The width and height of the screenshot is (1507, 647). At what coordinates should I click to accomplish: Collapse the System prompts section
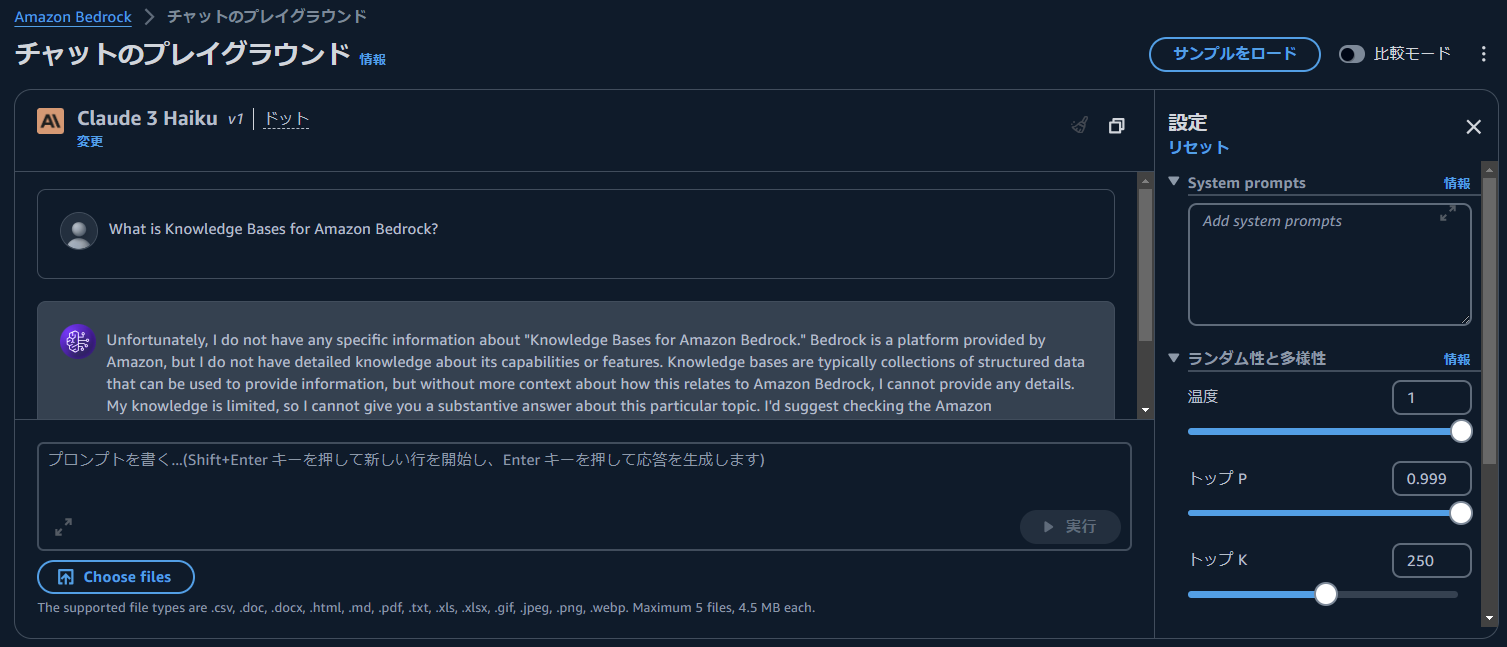tap(1174, 182)
